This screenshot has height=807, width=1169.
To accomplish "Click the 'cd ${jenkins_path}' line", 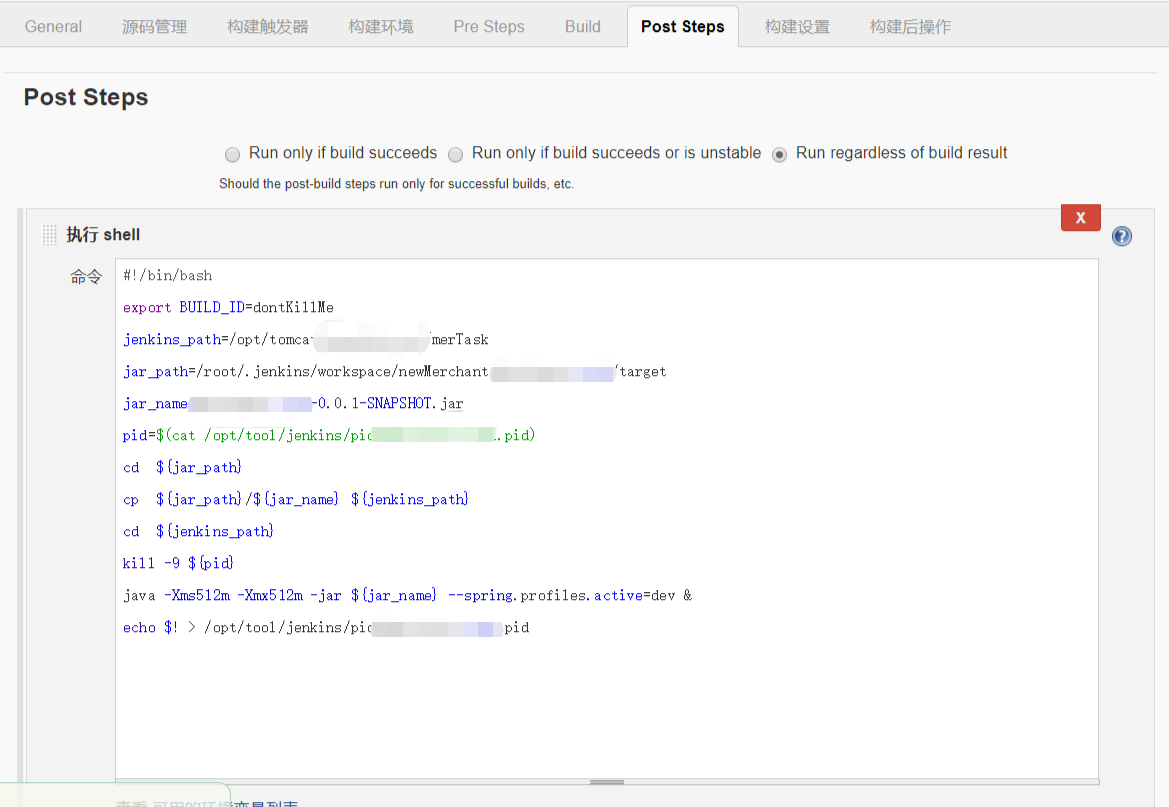I will (x=198, y=531).
